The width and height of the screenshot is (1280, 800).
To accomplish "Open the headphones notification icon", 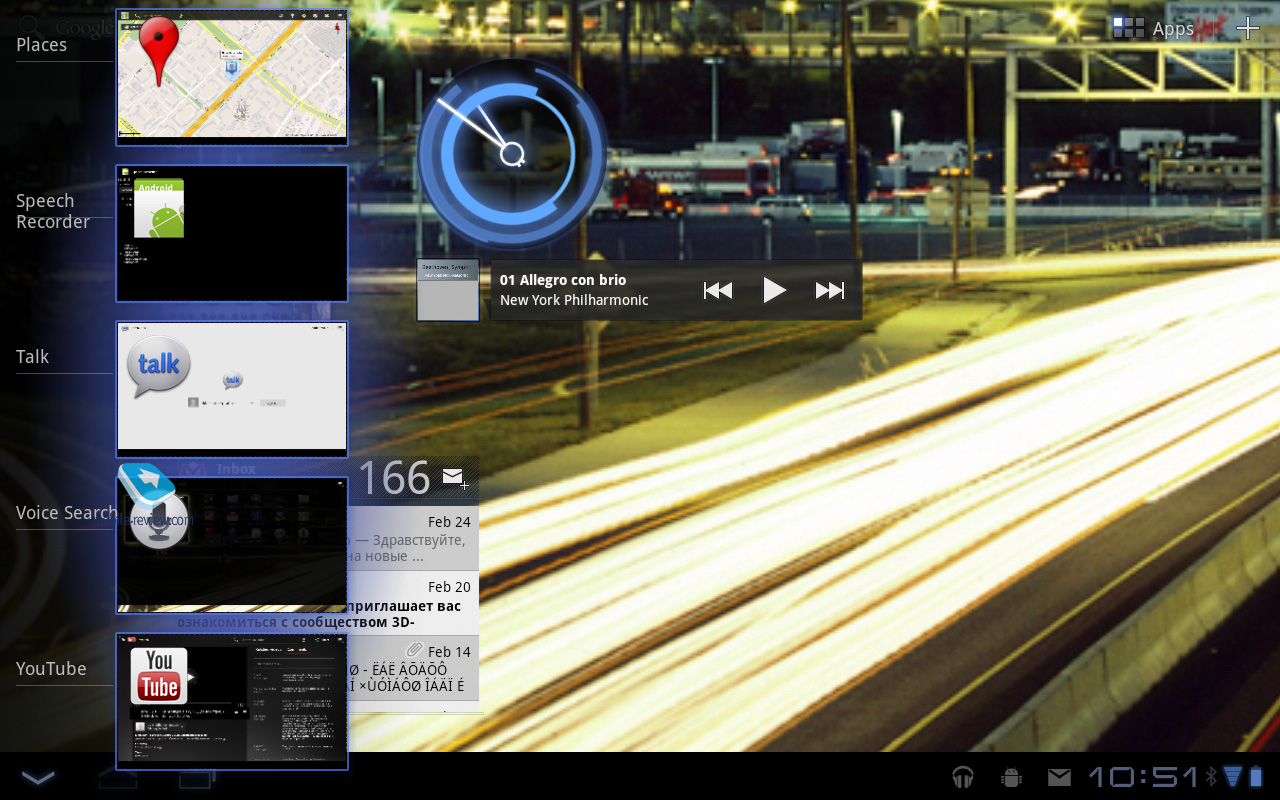I will tap(963, 777).
